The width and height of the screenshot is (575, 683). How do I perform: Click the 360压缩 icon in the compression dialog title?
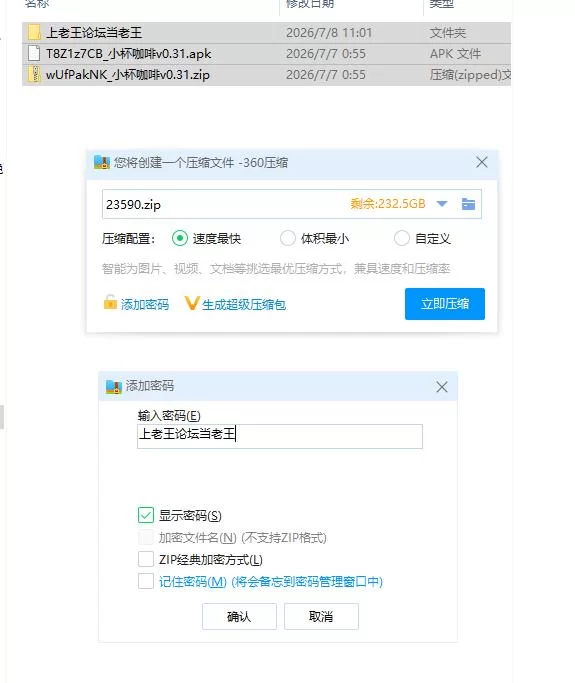tap(102, 162)
